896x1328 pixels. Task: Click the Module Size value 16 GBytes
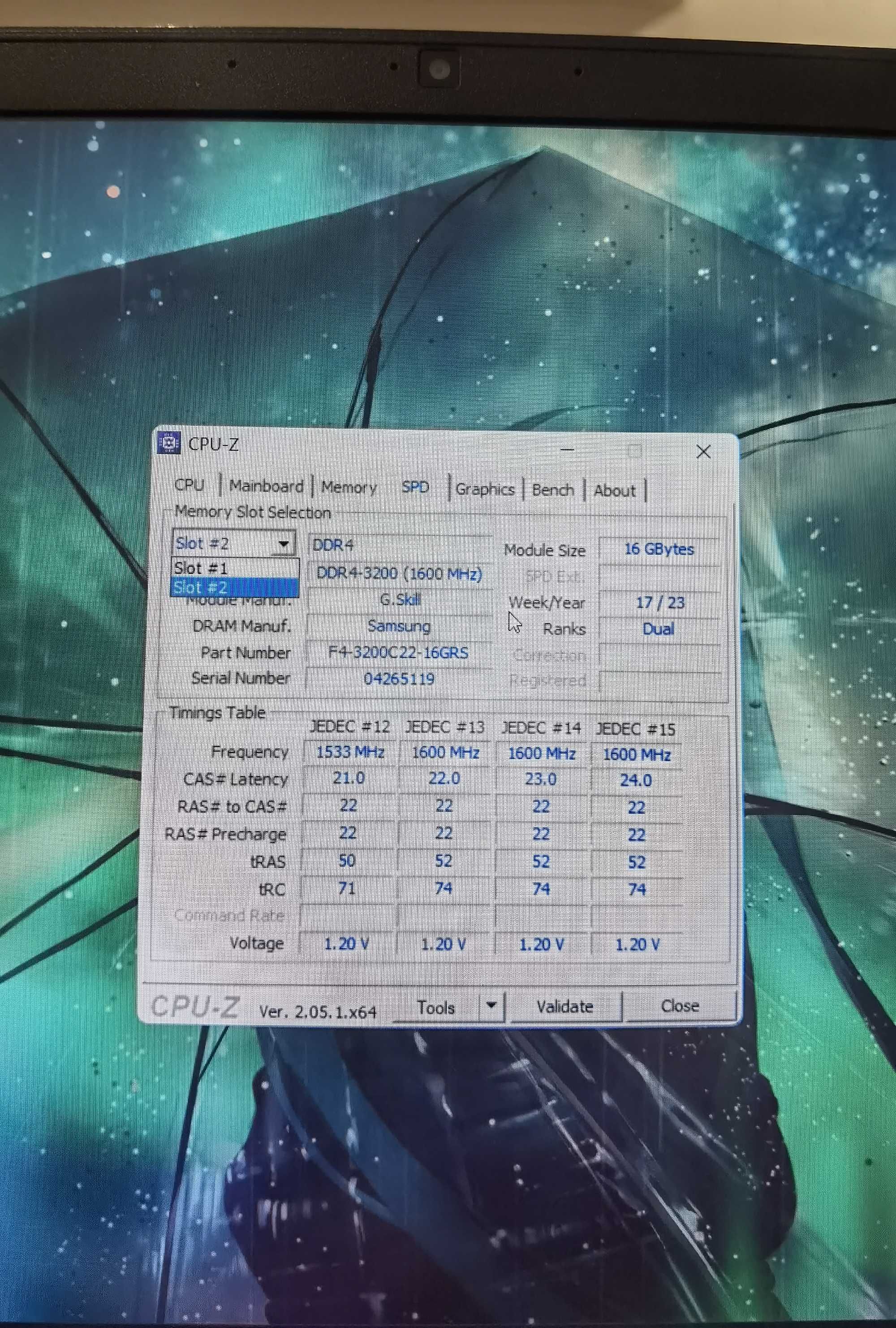(659, 549)
